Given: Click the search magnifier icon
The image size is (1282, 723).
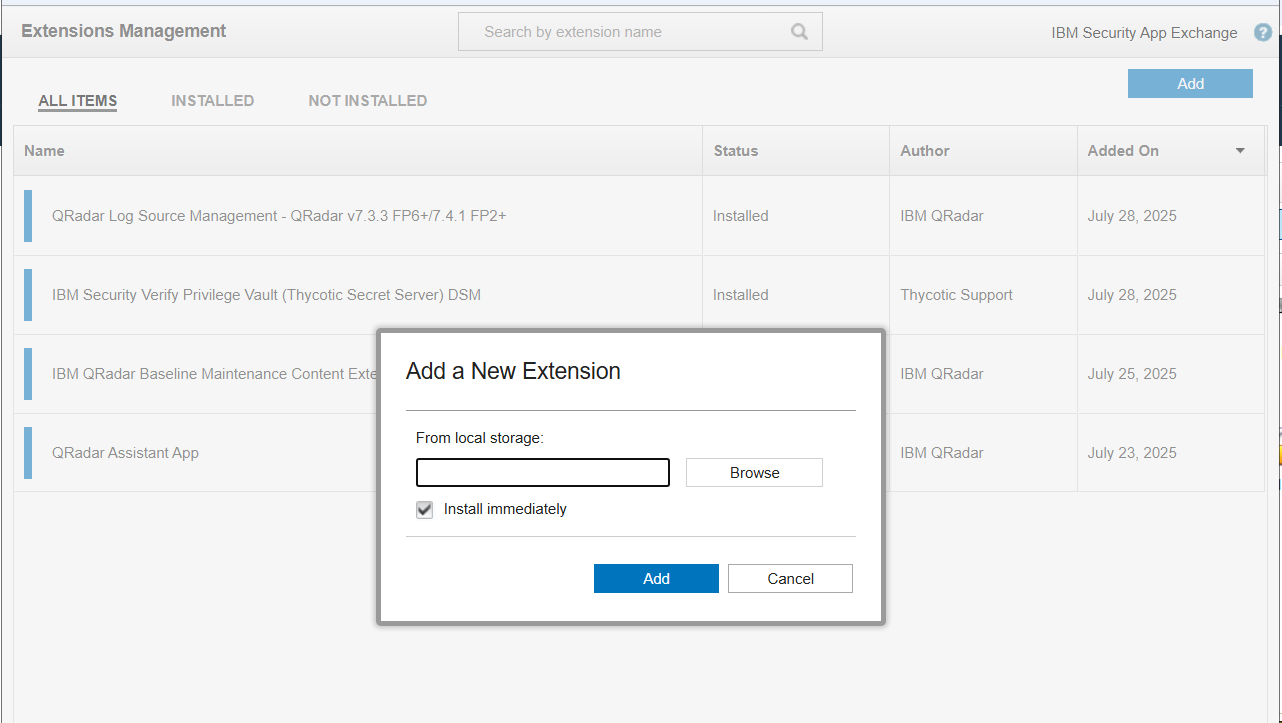Looking at the screenshot, I should 799,32.
